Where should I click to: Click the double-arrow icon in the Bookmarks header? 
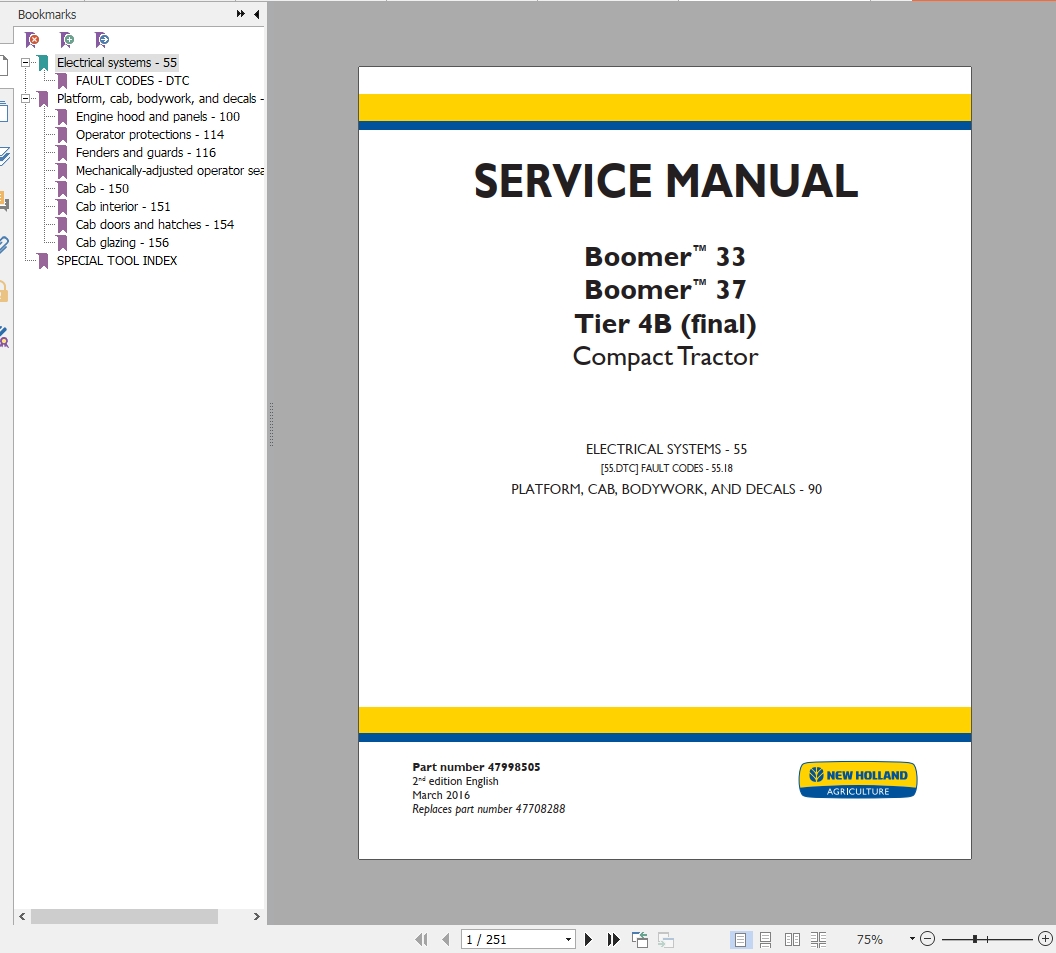pos(240,13)
